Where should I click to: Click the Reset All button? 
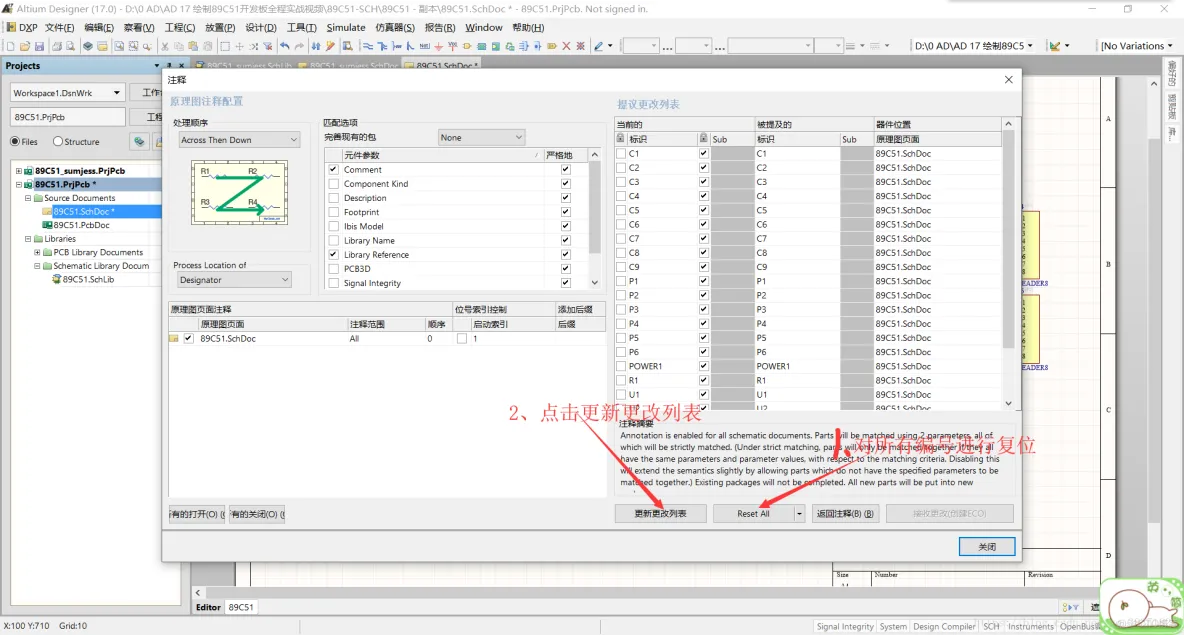pos(754,513)
